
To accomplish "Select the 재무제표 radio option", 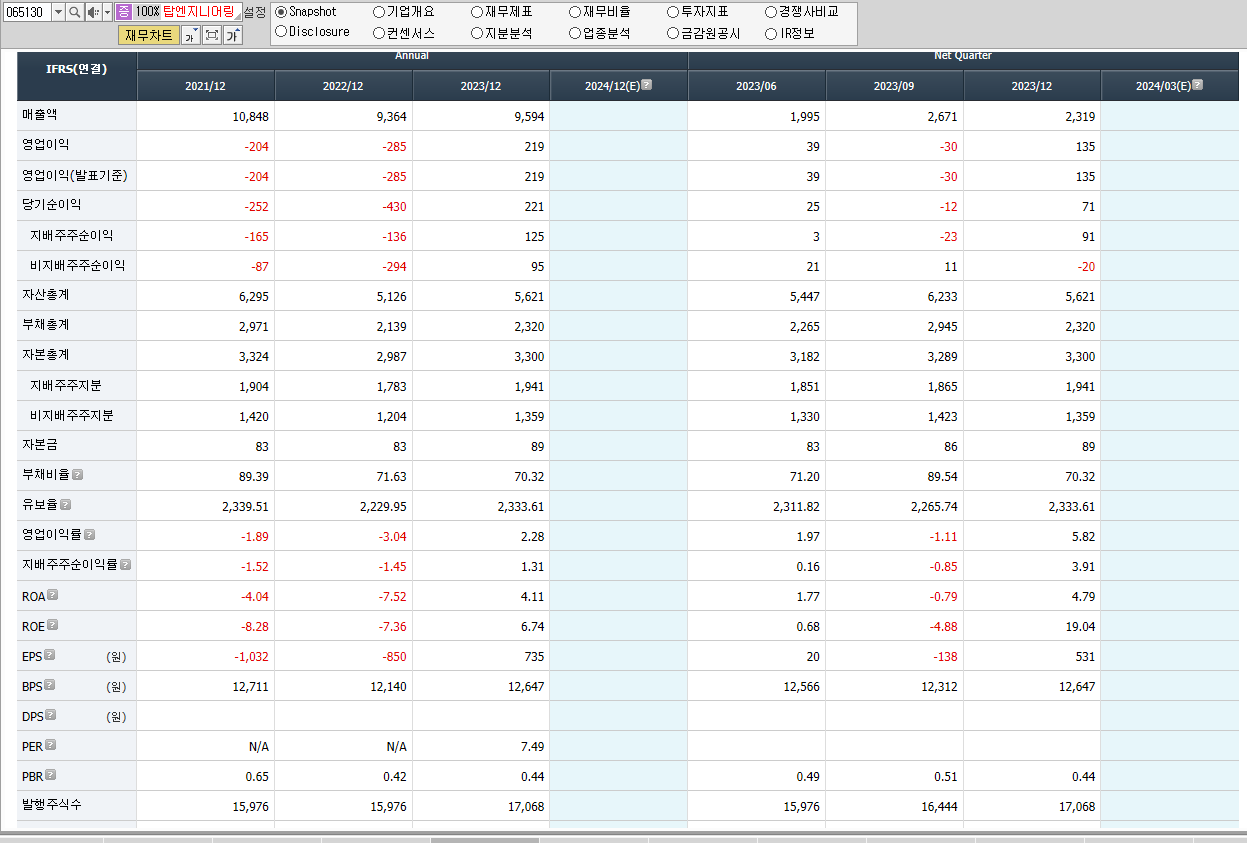I will pyautogui.click(x=477, y=12).
